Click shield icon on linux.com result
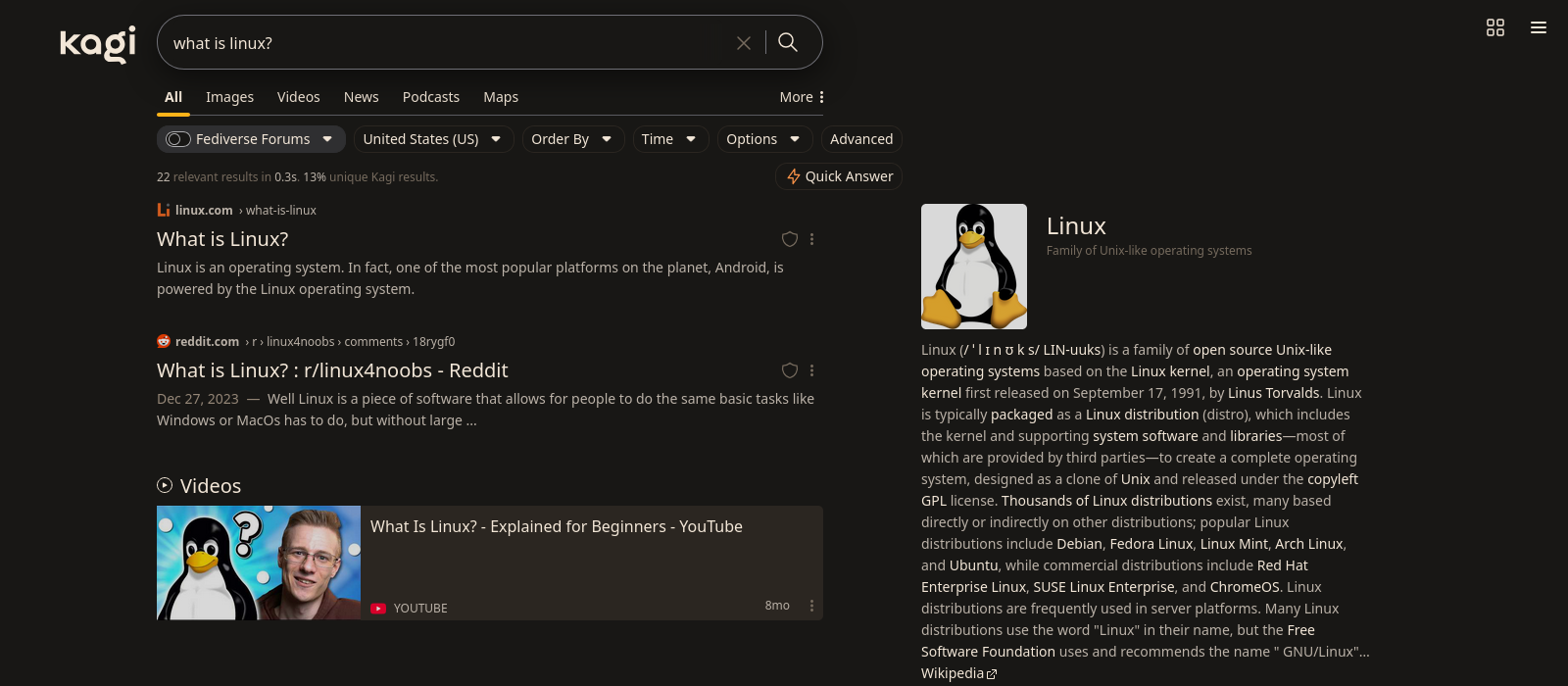 [789, 239]
